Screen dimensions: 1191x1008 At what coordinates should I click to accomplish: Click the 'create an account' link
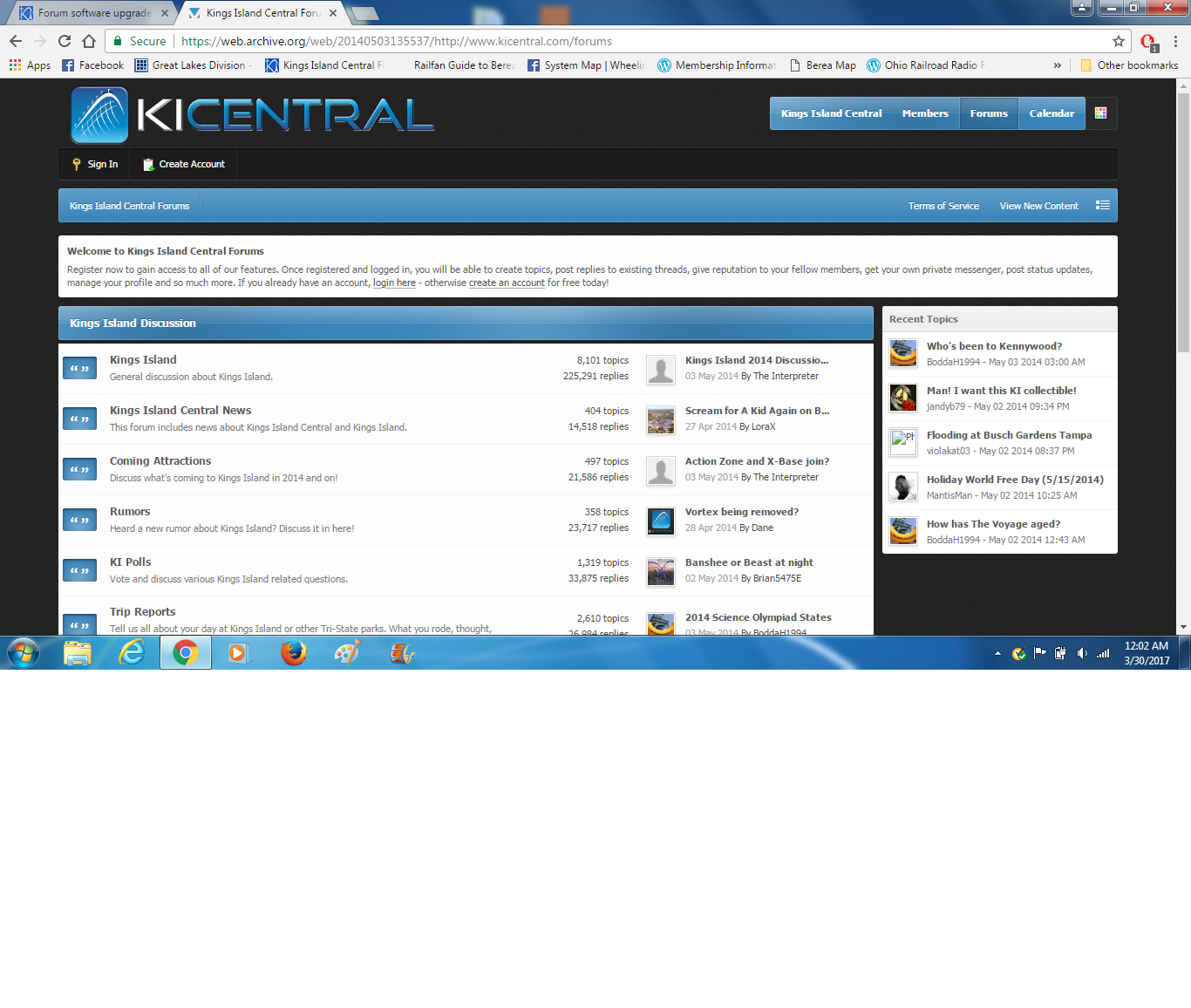507,283
